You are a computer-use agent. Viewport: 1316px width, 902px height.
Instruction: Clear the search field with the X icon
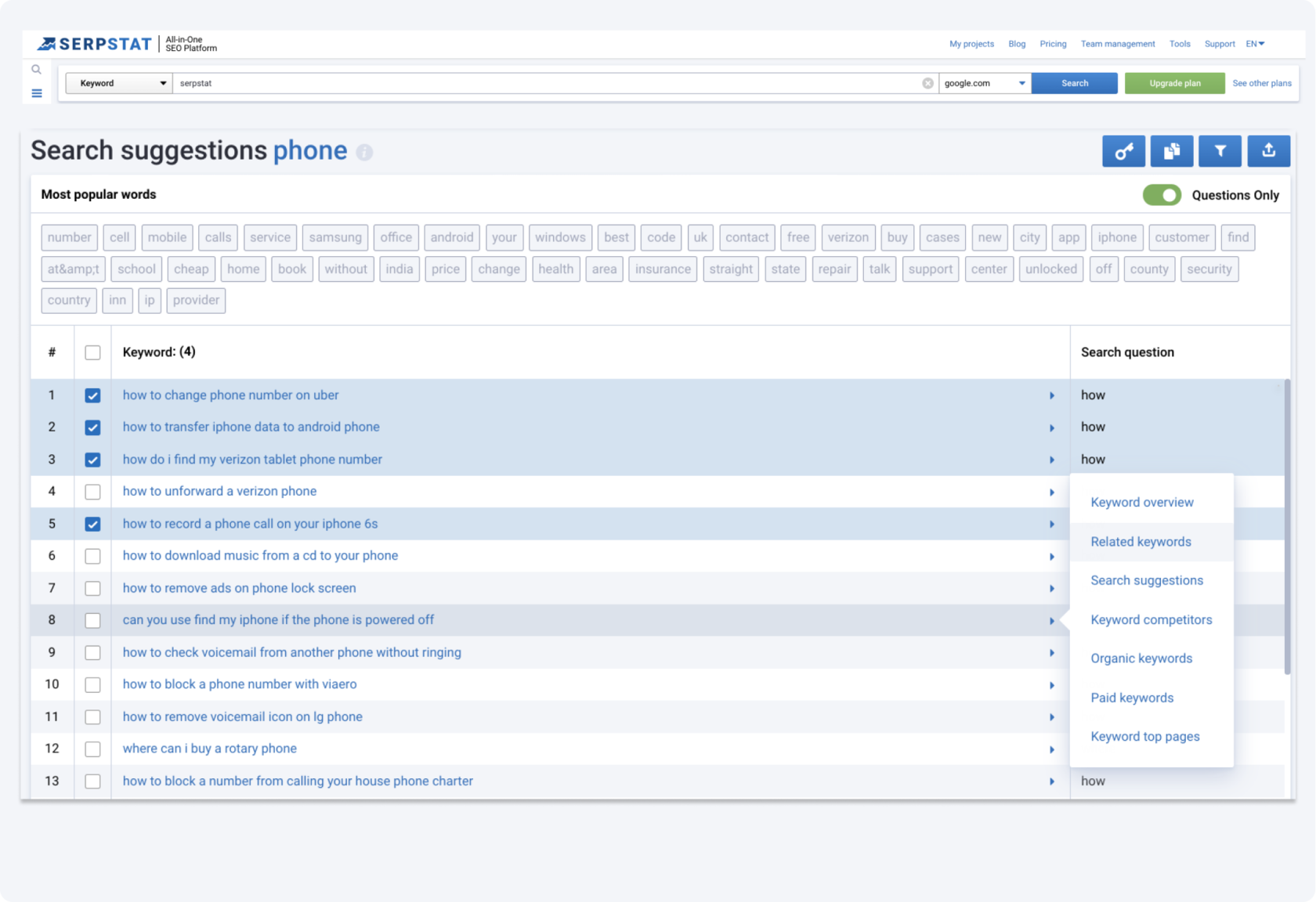(x=927, y=83)
